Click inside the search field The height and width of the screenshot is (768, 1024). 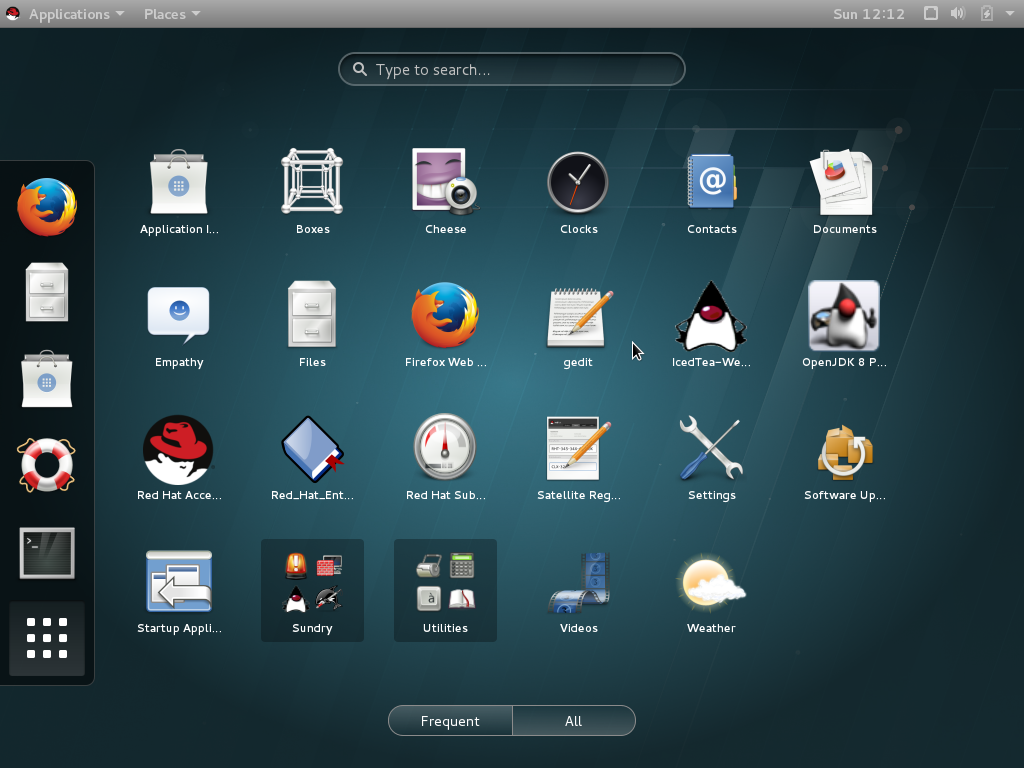(511, 69)
